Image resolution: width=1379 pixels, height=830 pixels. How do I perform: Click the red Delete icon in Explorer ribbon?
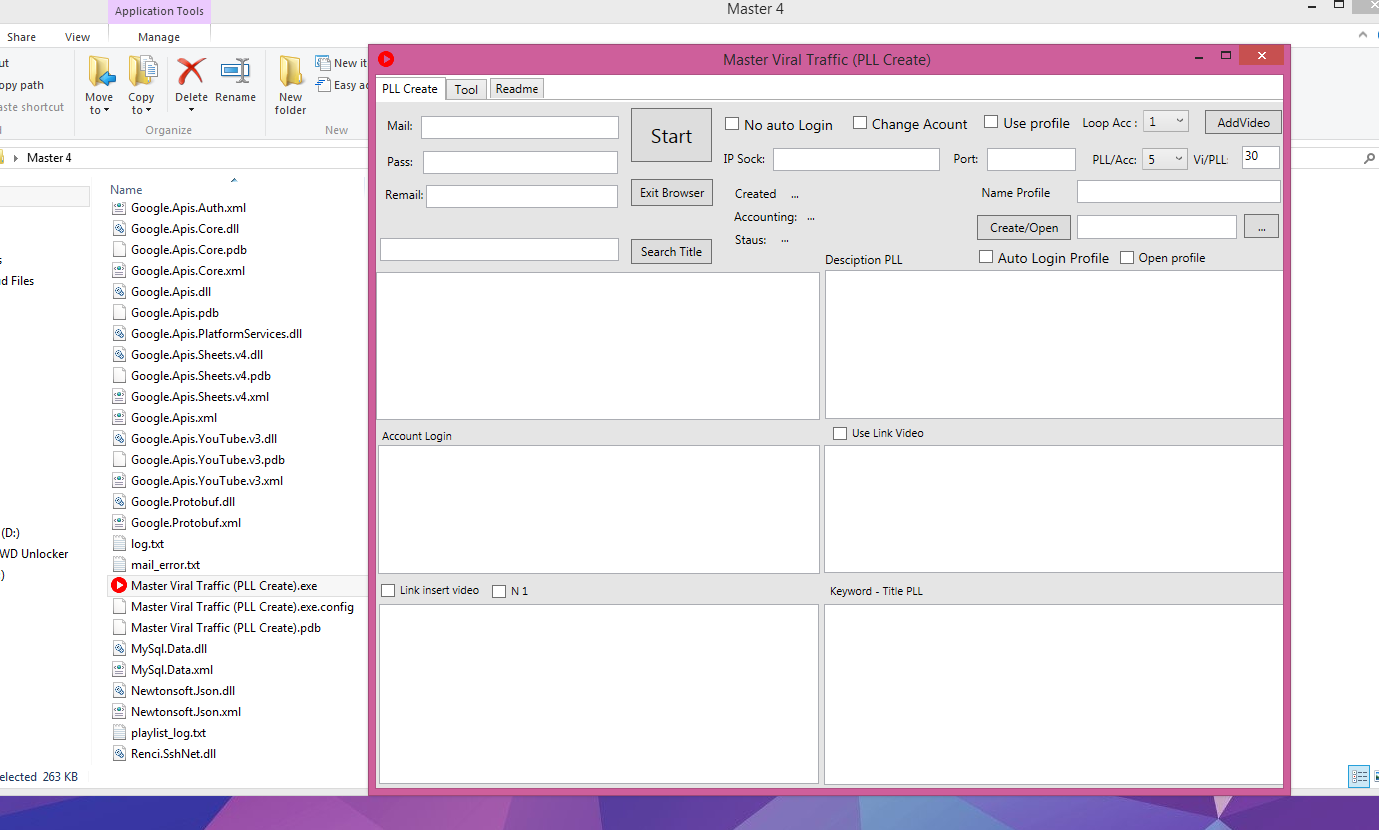191,71
